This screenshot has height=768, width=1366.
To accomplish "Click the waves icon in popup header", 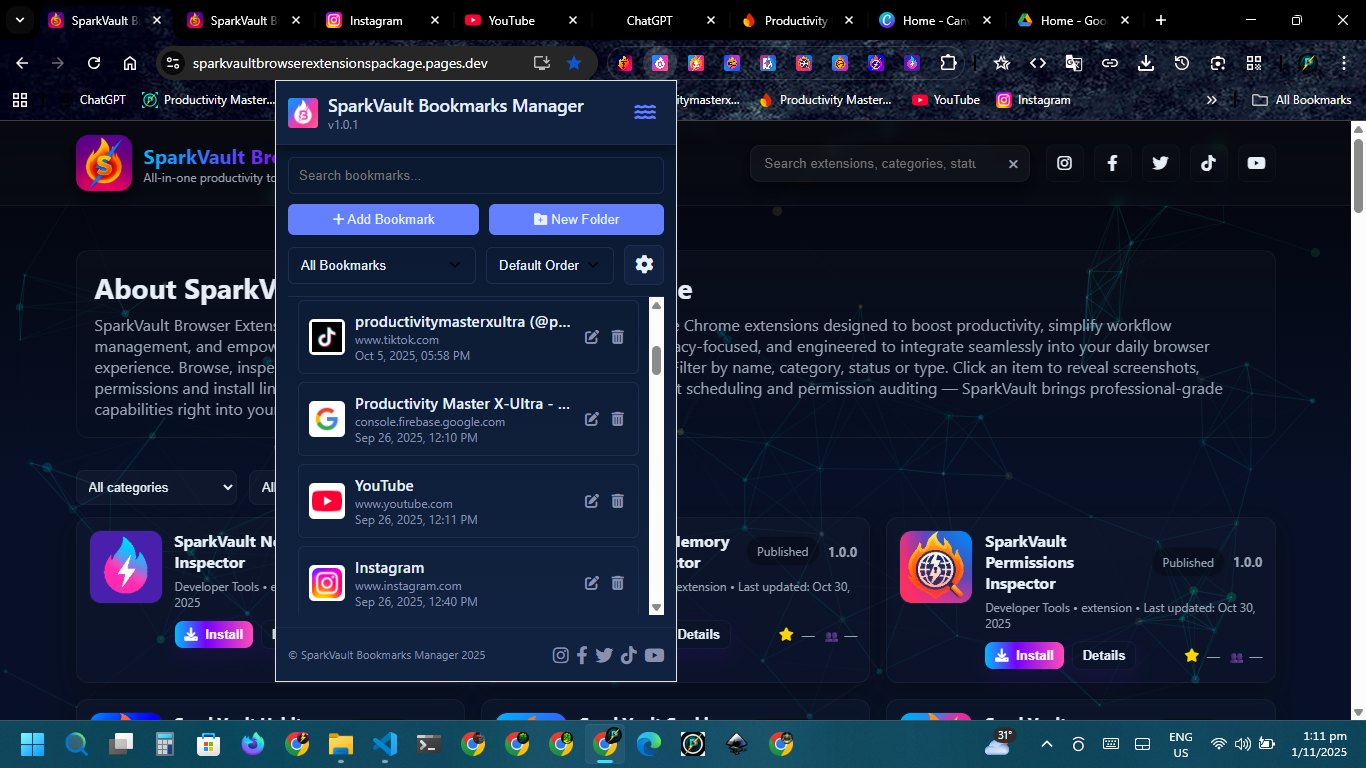I will [645, 112].
